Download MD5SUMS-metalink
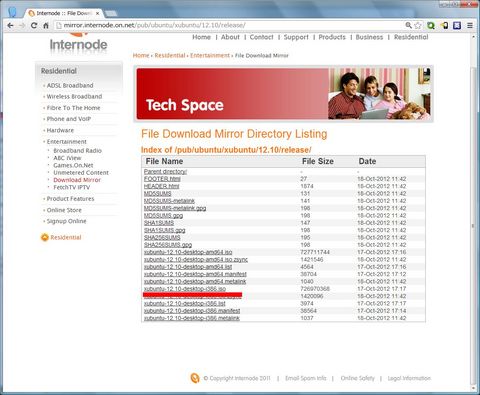This screenshot has width=480, height=395. coord(169,201)
